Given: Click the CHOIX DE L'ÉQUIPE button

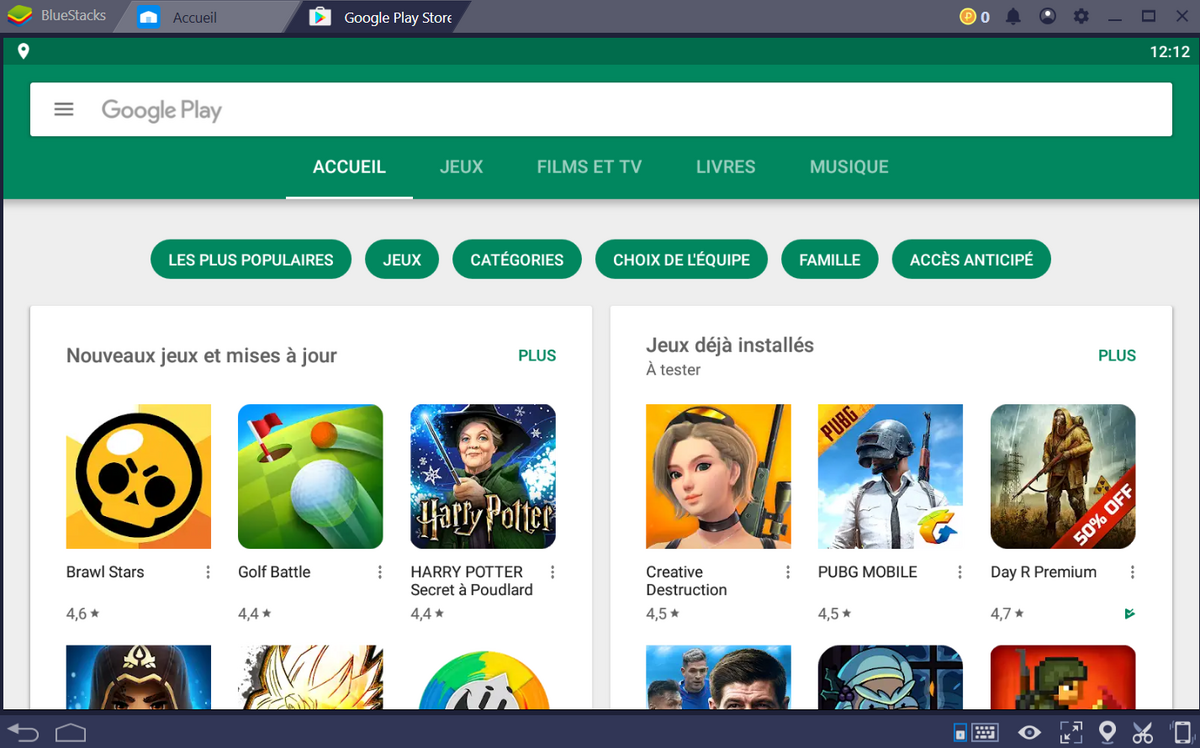Looking at the screenshot, I should [x=681, y=259].
